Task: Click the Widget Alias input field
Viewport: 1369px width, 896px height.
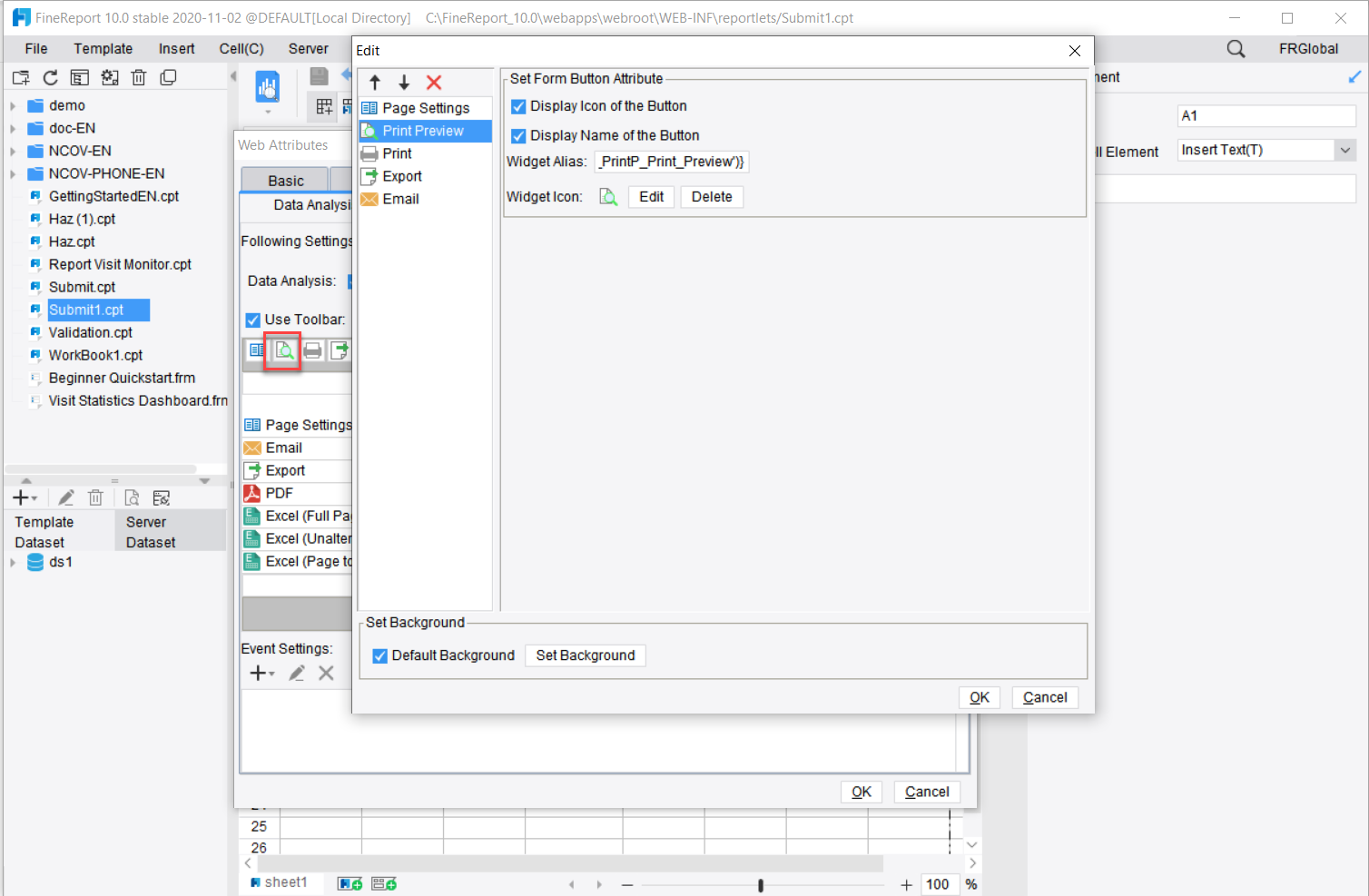Action: click(672, 162)
